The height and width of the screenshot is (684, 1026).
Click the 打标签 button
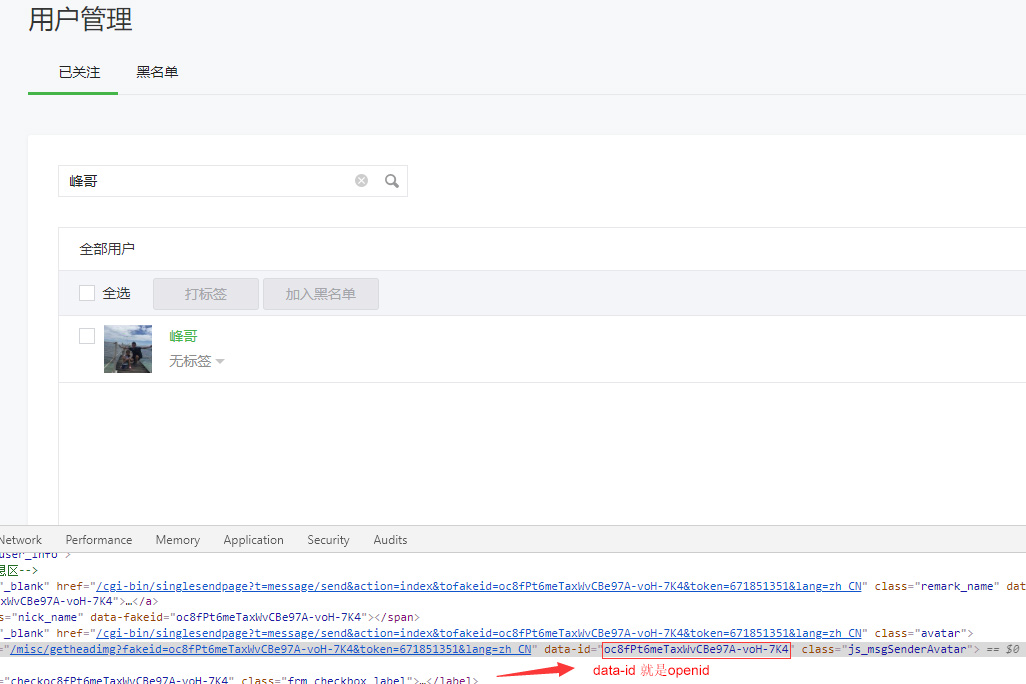click(x=206, y=294)
